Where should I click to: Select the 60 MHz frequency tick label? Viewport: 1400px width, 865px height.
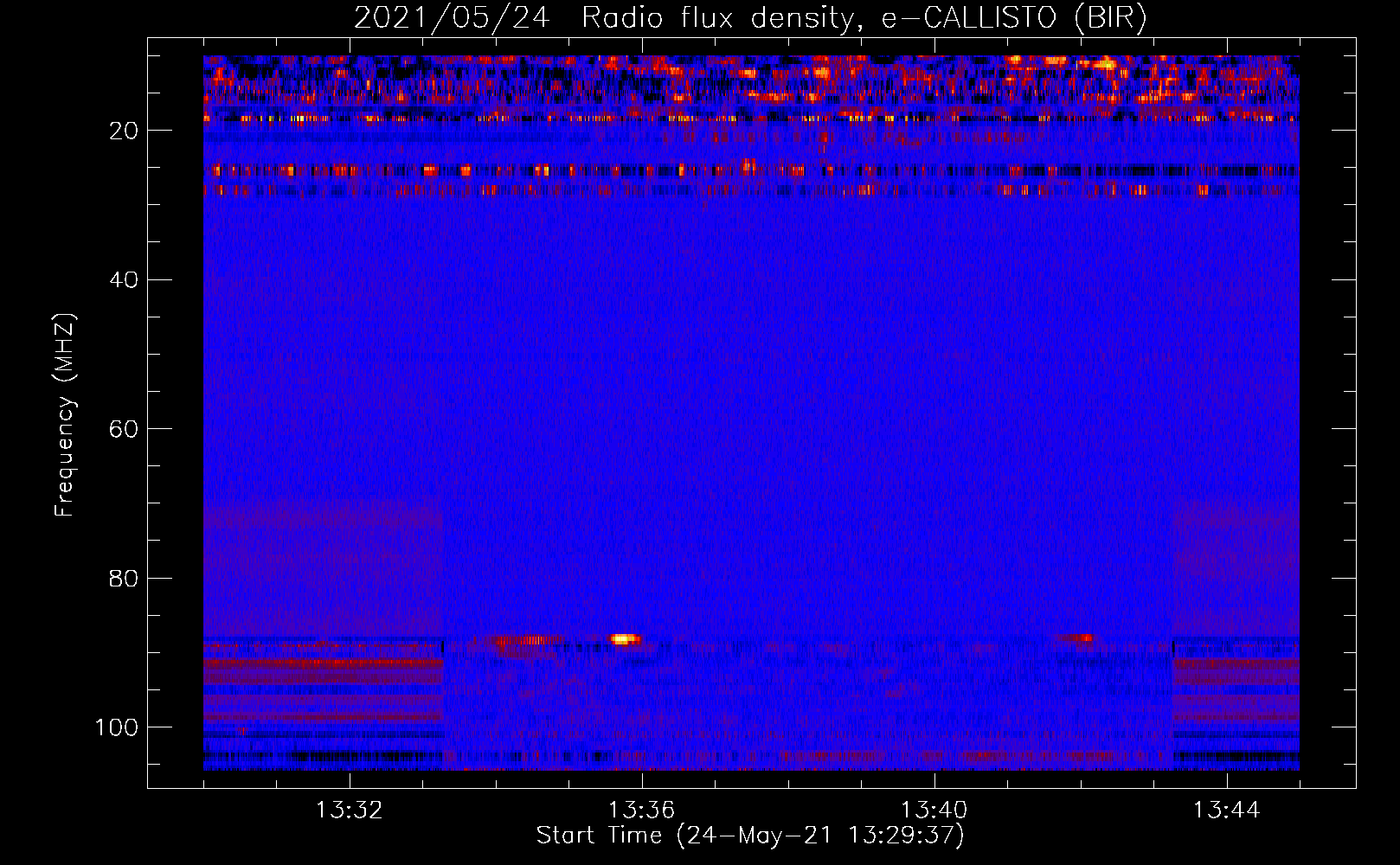point(125,429)
